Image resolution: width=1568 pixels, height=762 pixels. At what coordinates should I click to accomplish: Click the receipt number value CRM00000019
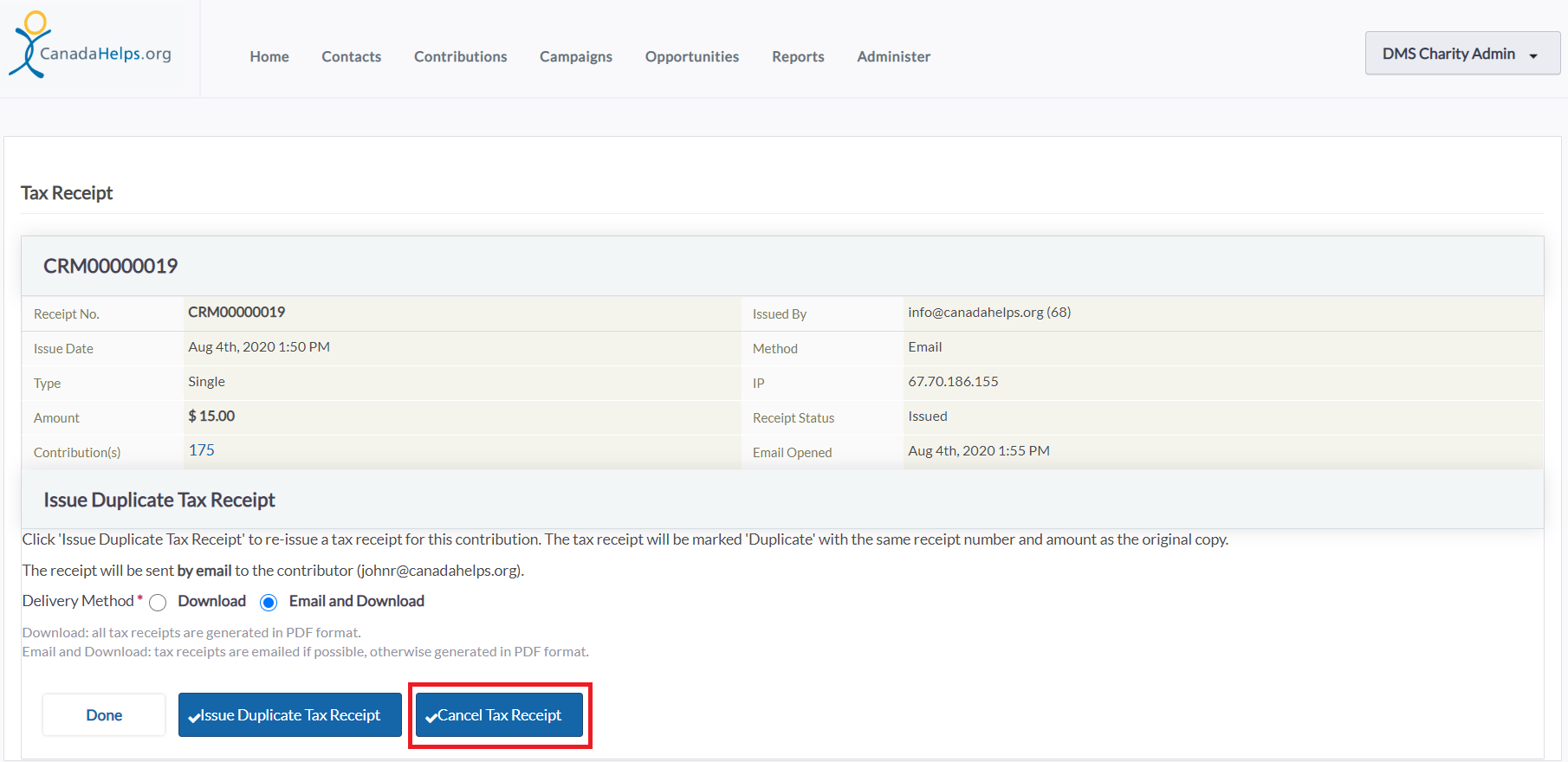pos(236,312)
